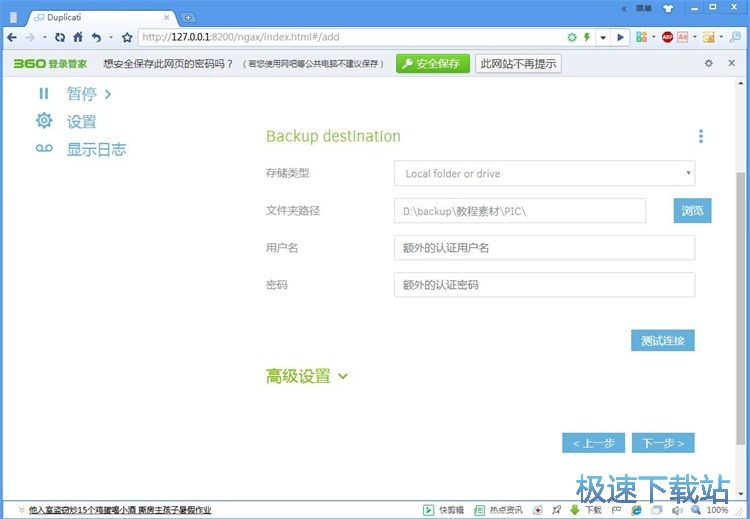Screen dimensions: 750x519
Task: Open a new tab with the plus button
Action: pyautogui.click(x=188, y=18)
